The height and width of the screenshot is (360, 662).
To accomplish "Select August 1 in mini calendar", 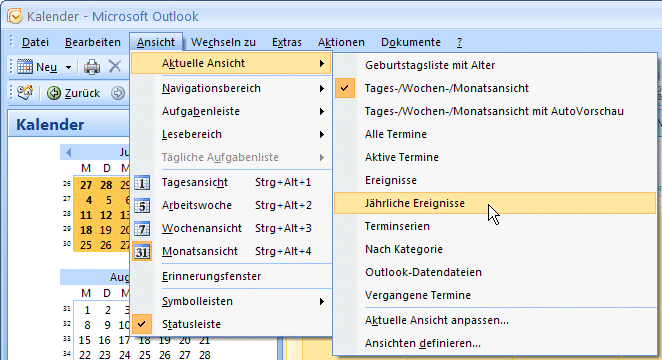I will tap(87, 311).
